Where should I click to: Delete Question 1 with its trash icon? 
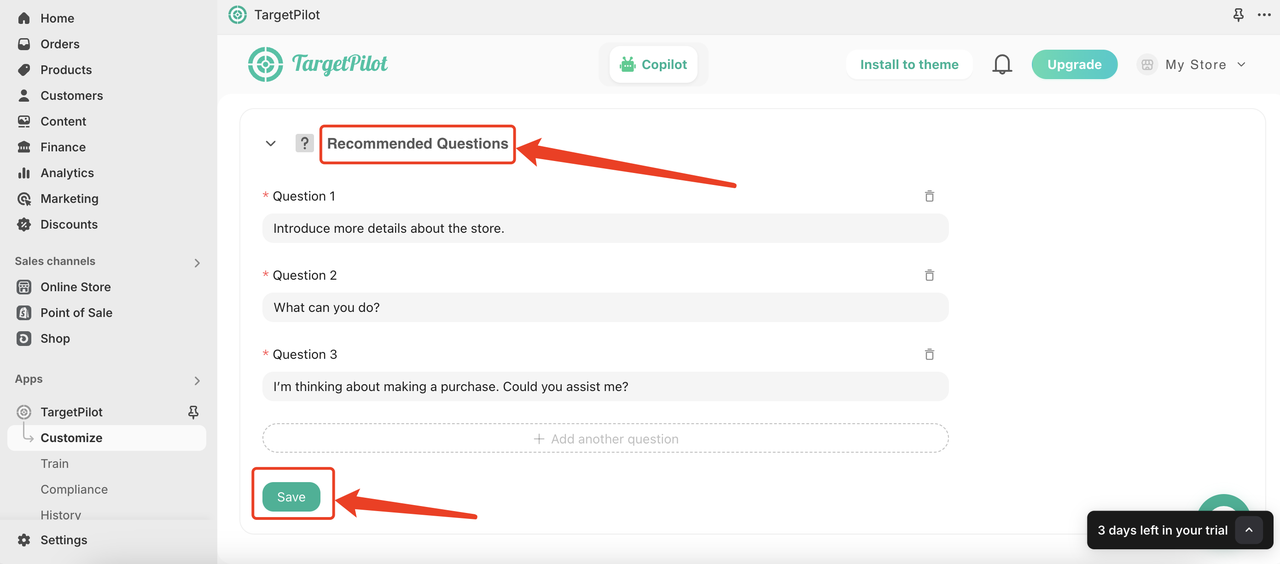click(x=929, y=196)
